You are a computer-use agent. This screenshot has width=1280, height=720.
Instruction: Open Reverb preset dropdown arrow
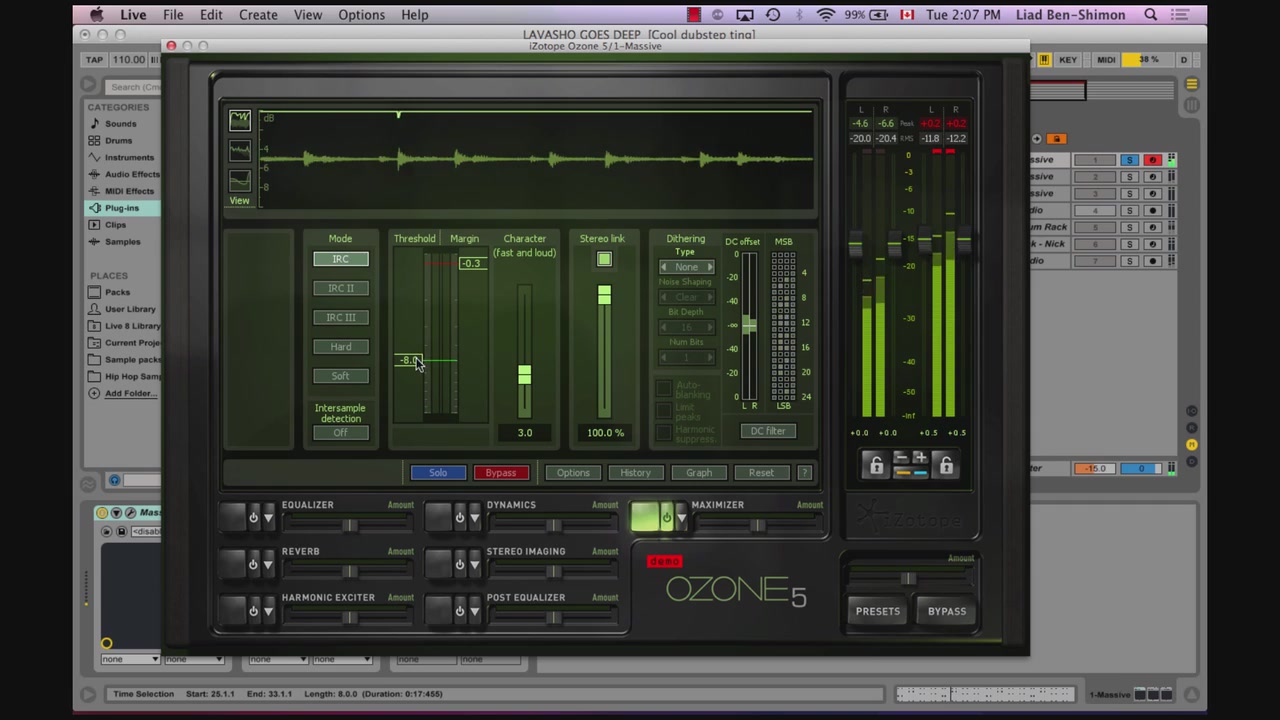pyautogui.click(x=268, y=564)
